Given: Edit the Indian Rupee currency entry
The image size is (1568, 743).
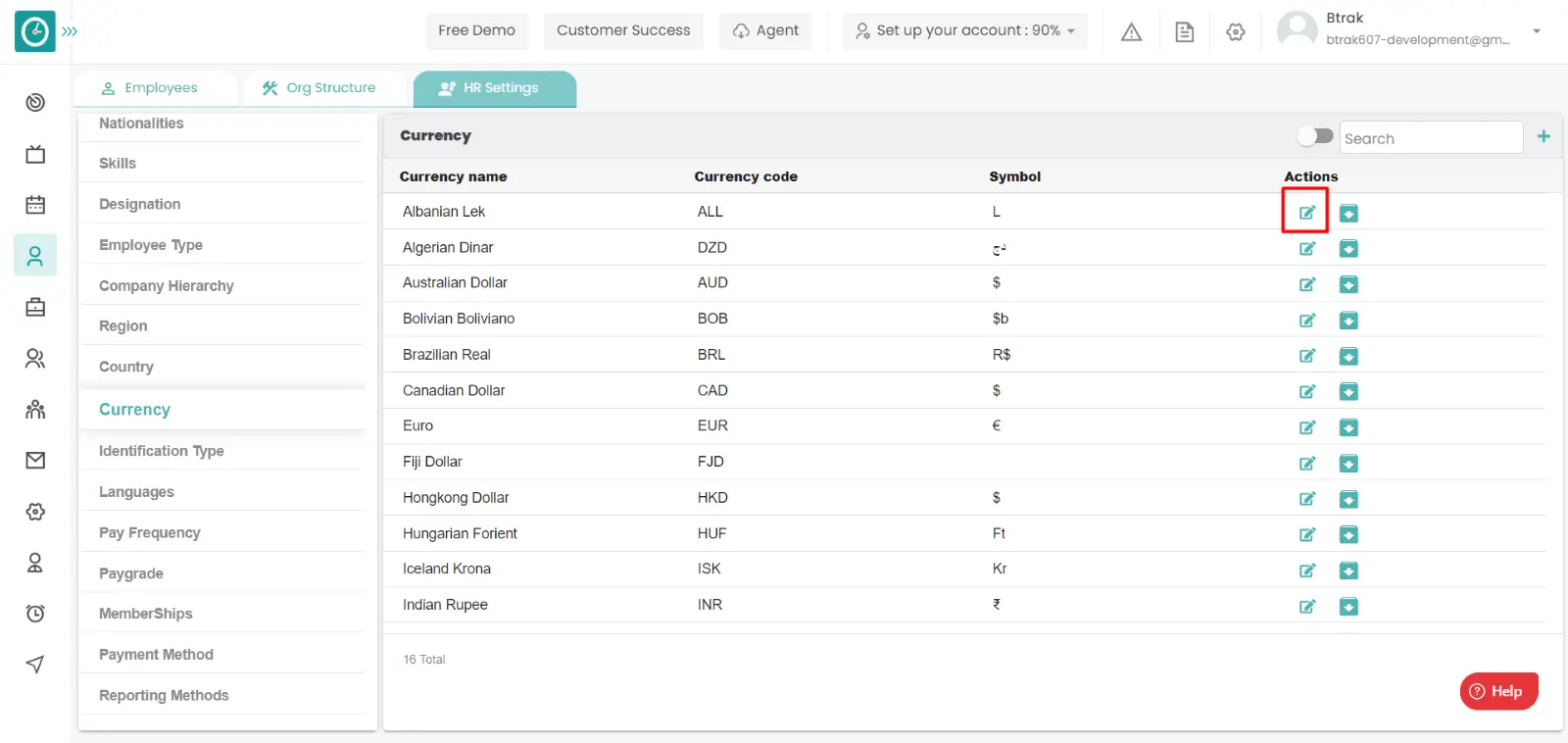Looking at the screenshot, I should pyautogui.click(x=1306, y=607).
